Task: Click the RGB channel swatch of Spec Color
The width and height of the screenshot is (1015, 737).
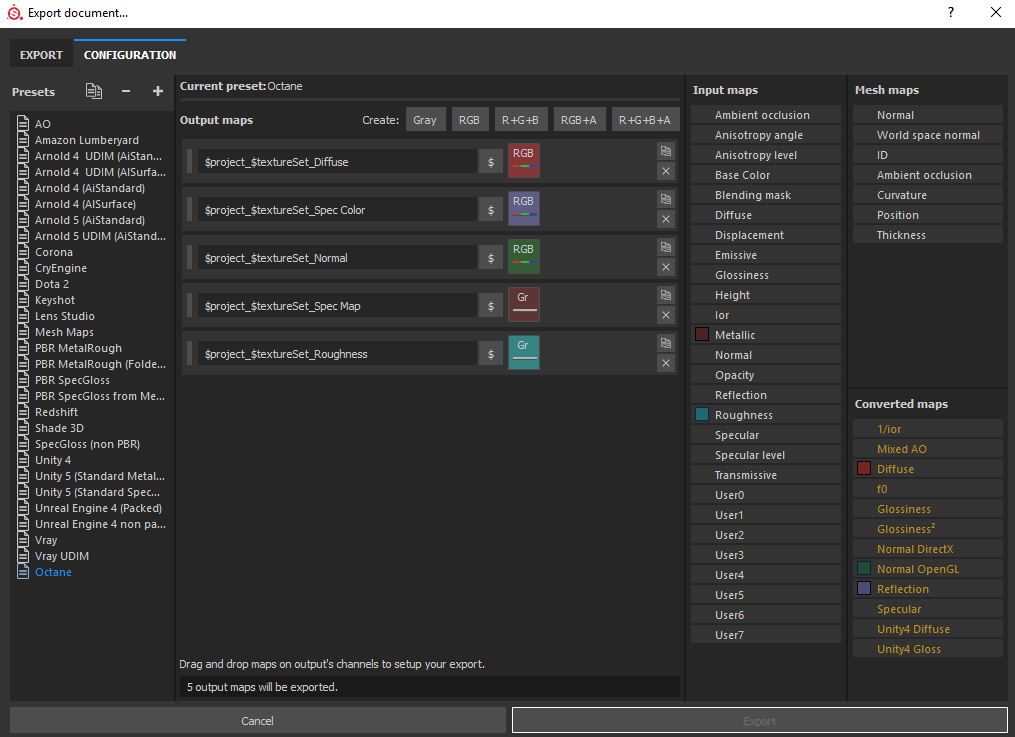Action: [524, 208]
